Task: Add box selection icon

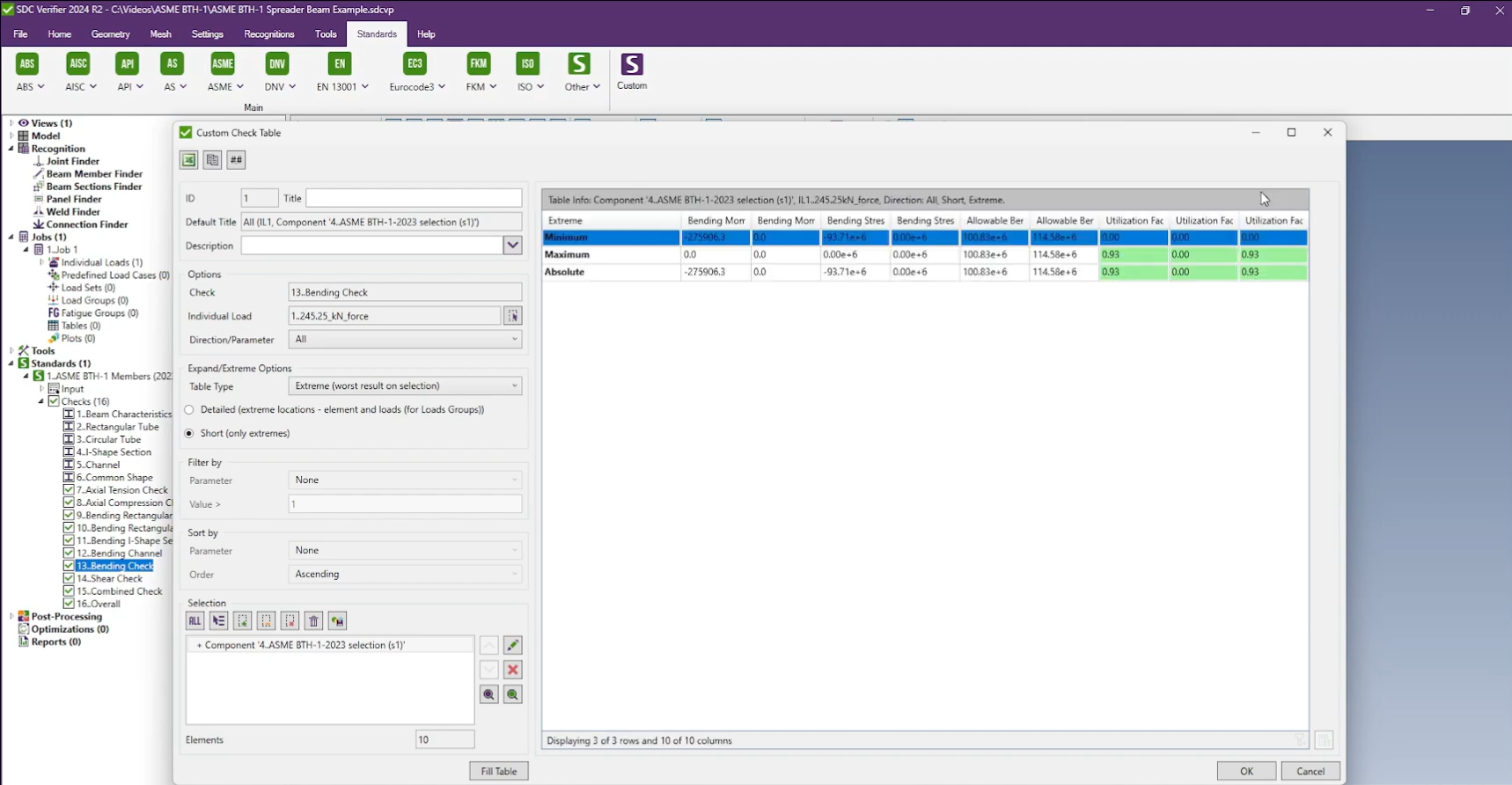Action: [x=243, y=621]
